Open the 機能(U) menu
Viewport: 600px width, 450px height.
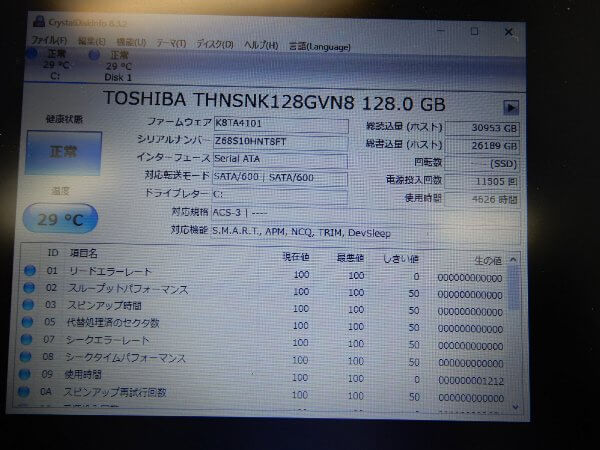coord(131,42)
